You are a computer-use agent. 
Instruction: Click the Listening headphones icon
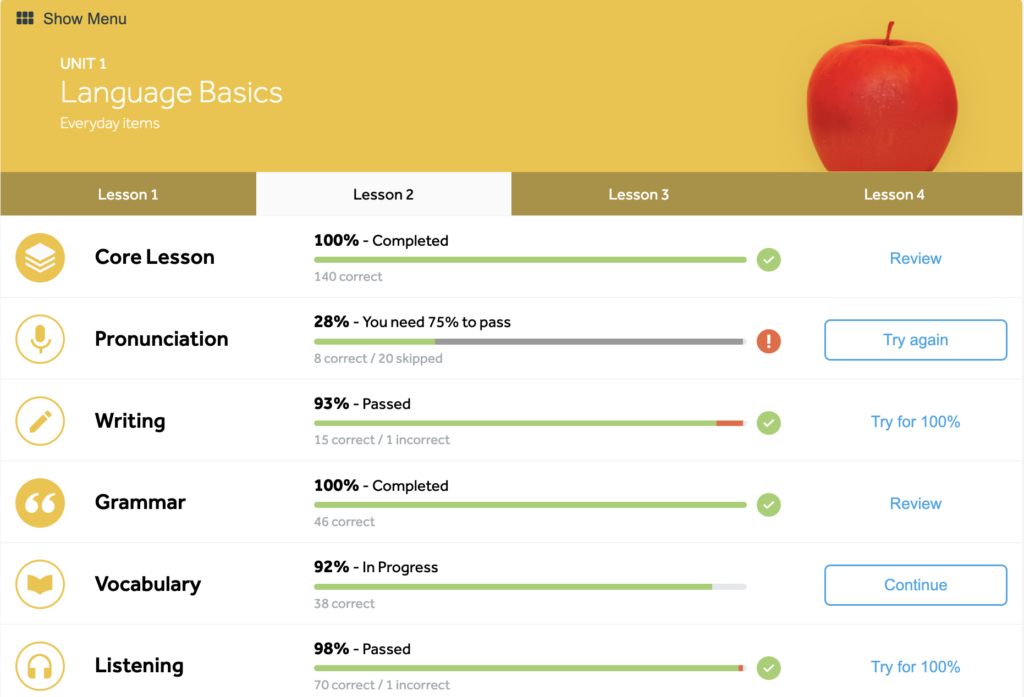[x=40, y=667]
